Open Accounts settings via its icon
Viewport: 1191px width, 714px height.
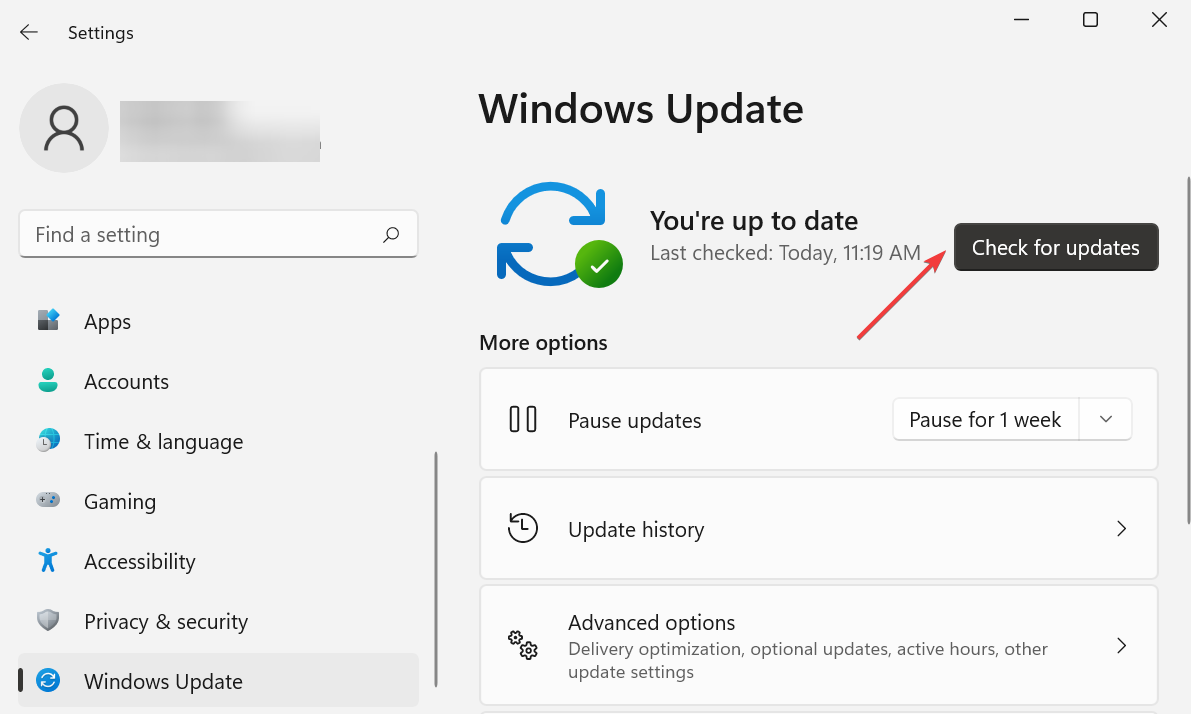point(47,380)
